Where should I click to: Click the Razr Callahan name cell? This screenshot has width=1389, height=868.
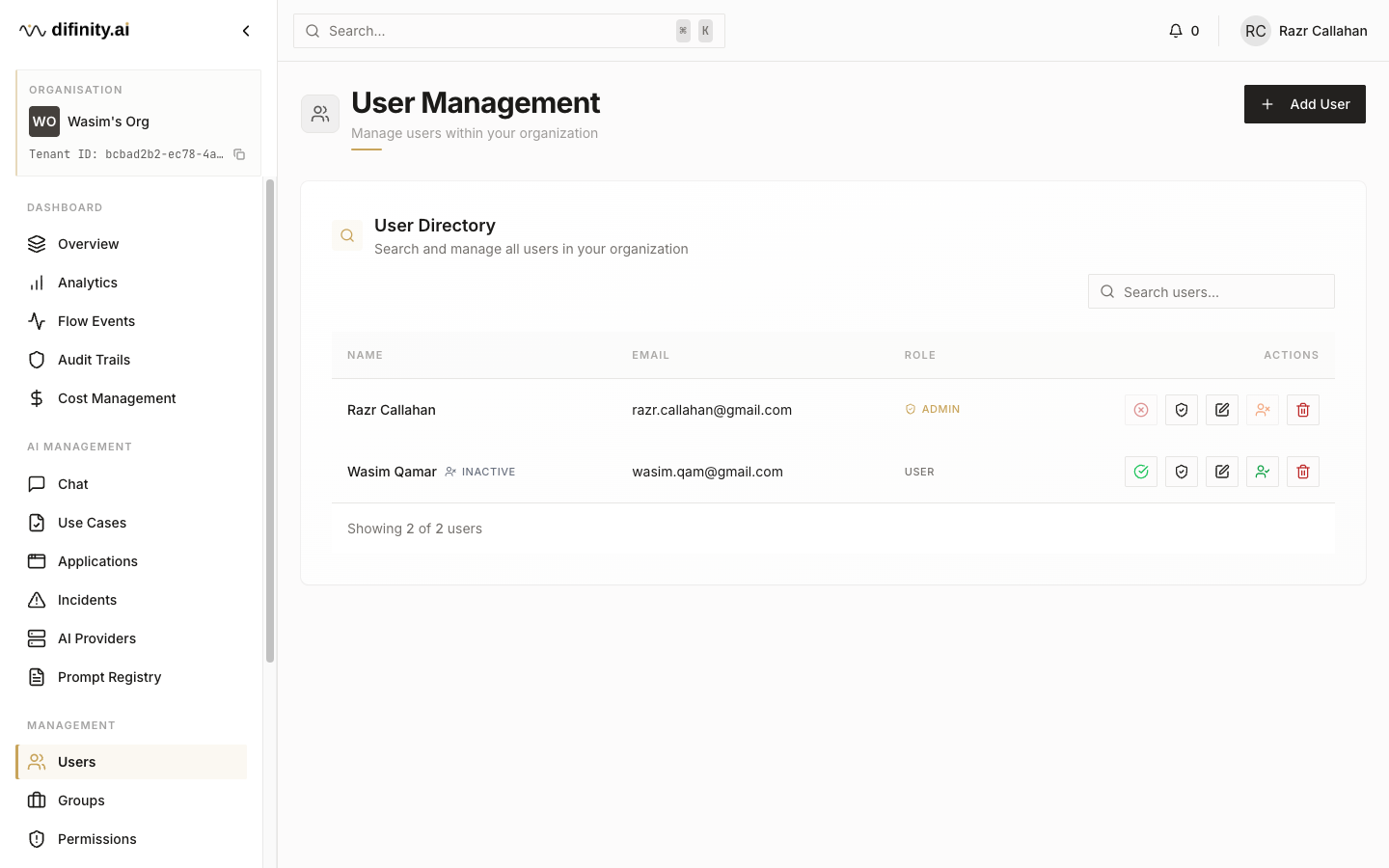[392, 410]
